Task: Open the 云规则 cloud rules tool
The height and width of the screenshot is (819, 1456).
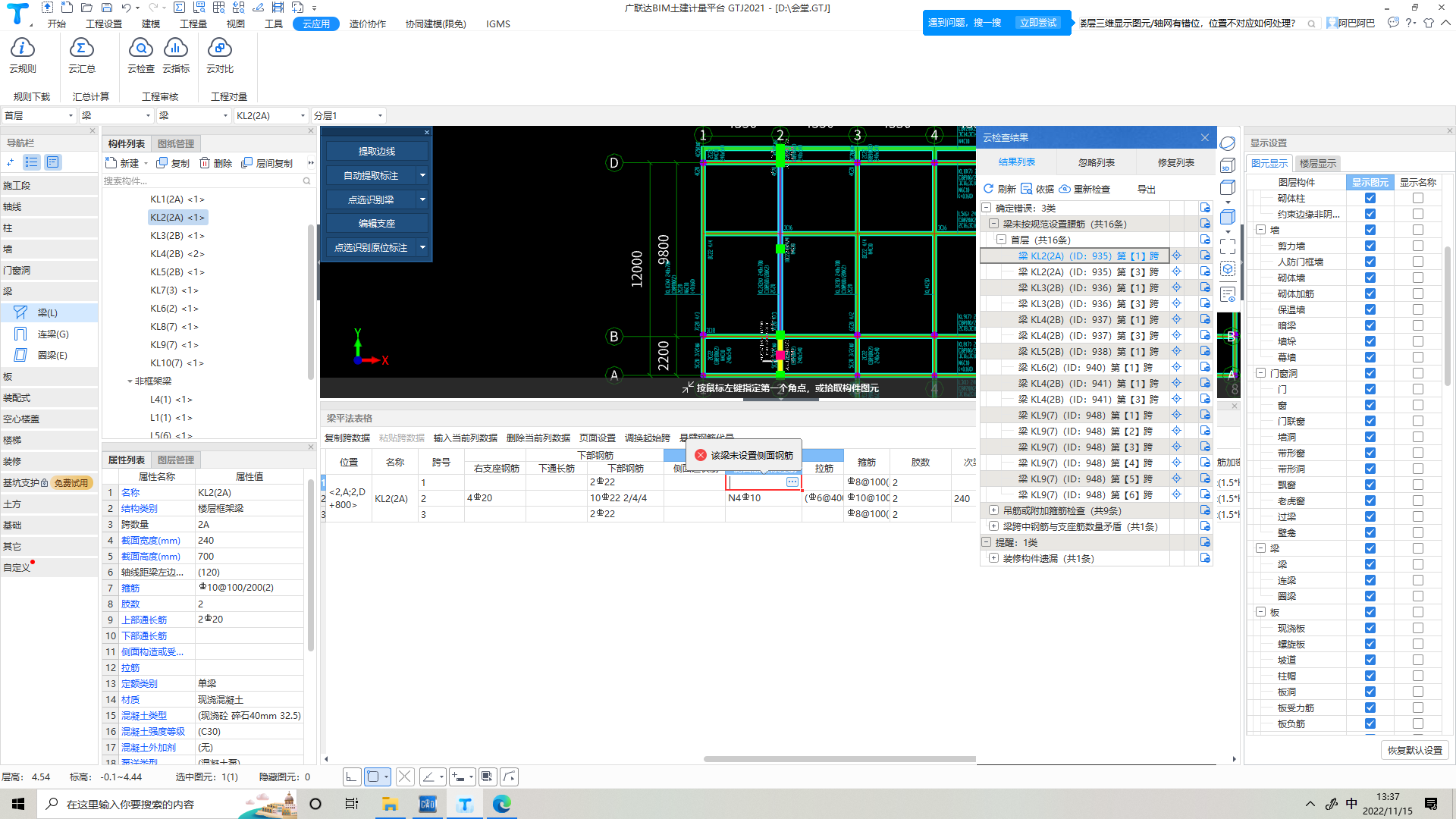Action: click(x=23, y=55)
